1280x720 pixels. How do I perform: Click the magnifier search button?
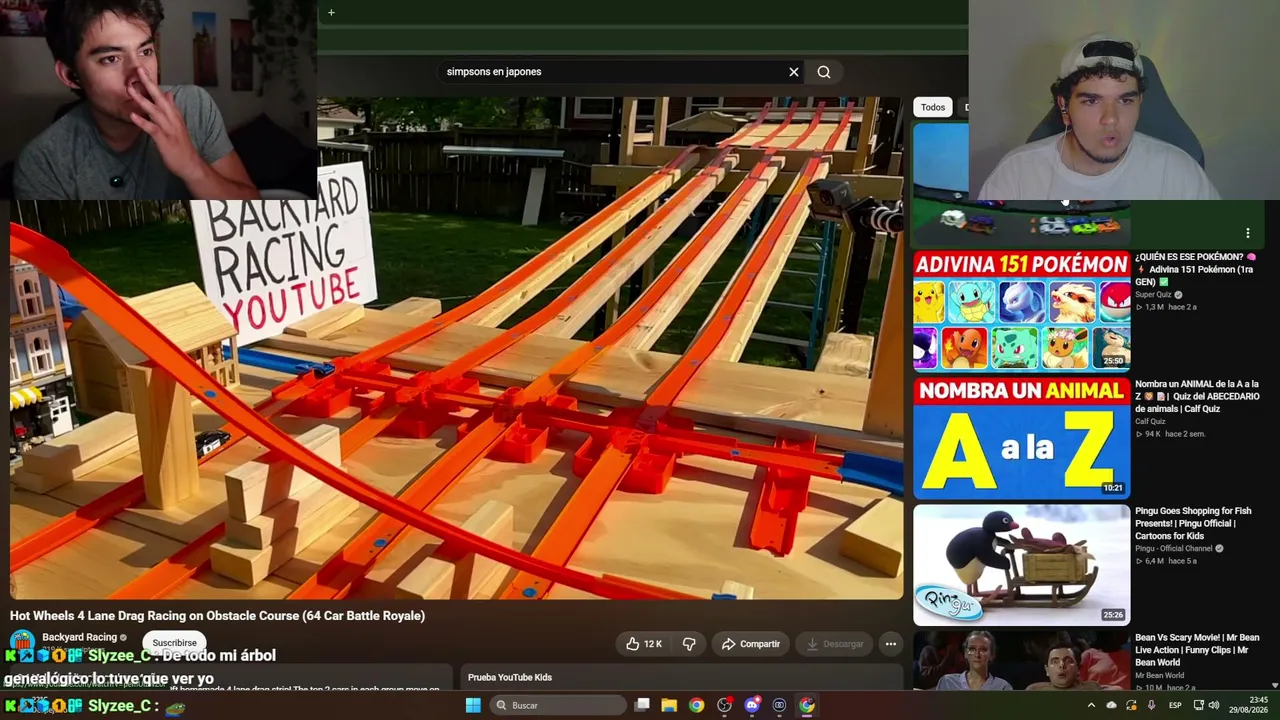point(824,72)
